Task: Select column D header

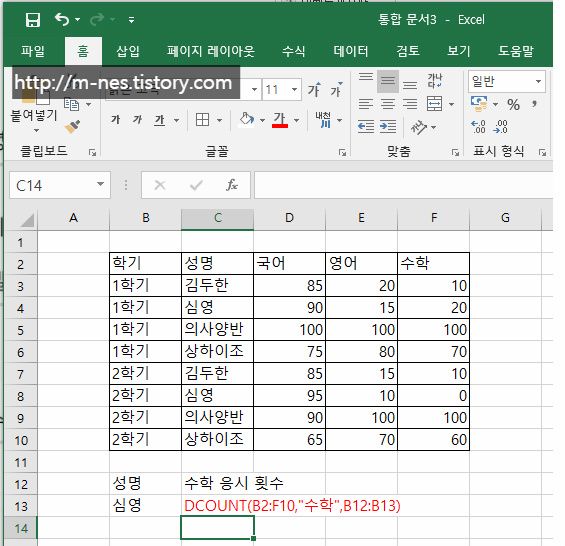Action: point(289,218)
